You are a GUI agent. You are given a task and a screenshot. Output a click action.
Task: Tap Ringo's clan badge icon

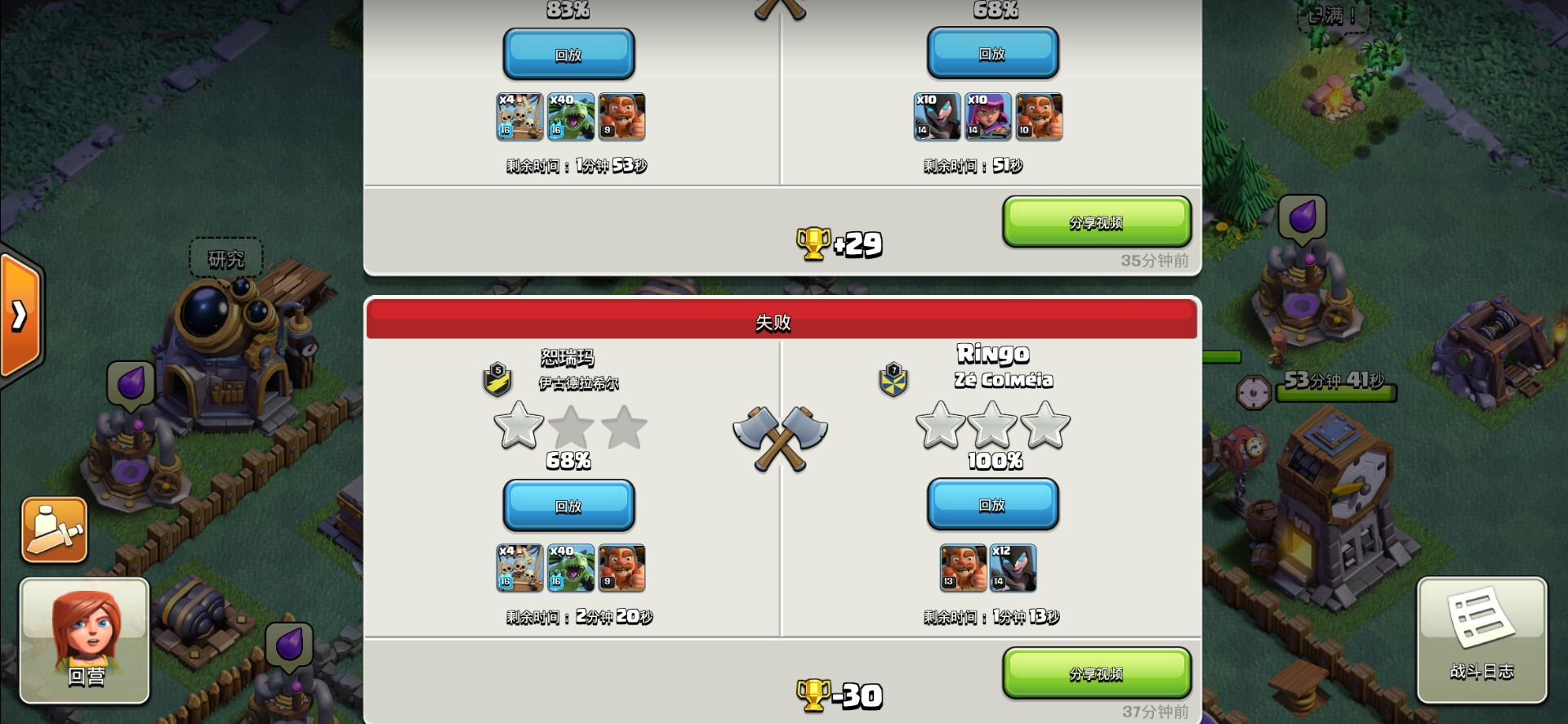click(893, 379)
